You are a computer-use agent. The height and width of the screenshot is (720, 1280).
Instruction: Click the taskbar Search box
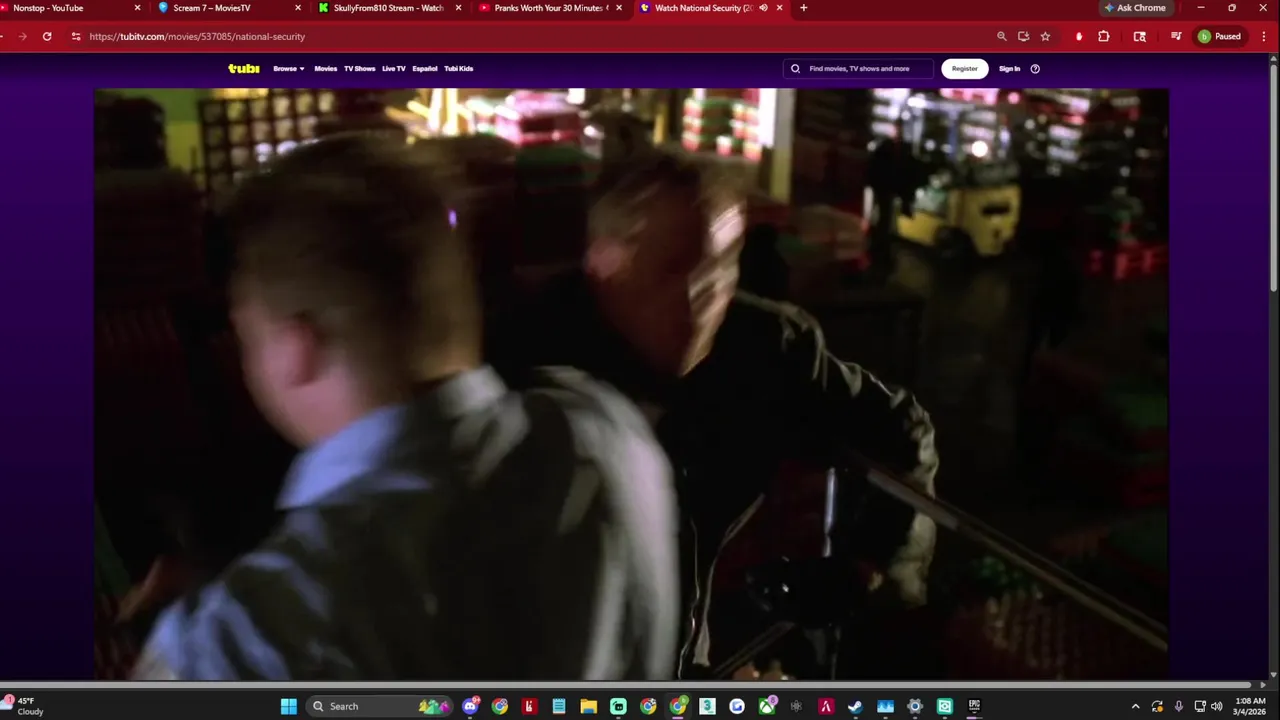click(380, 706)
